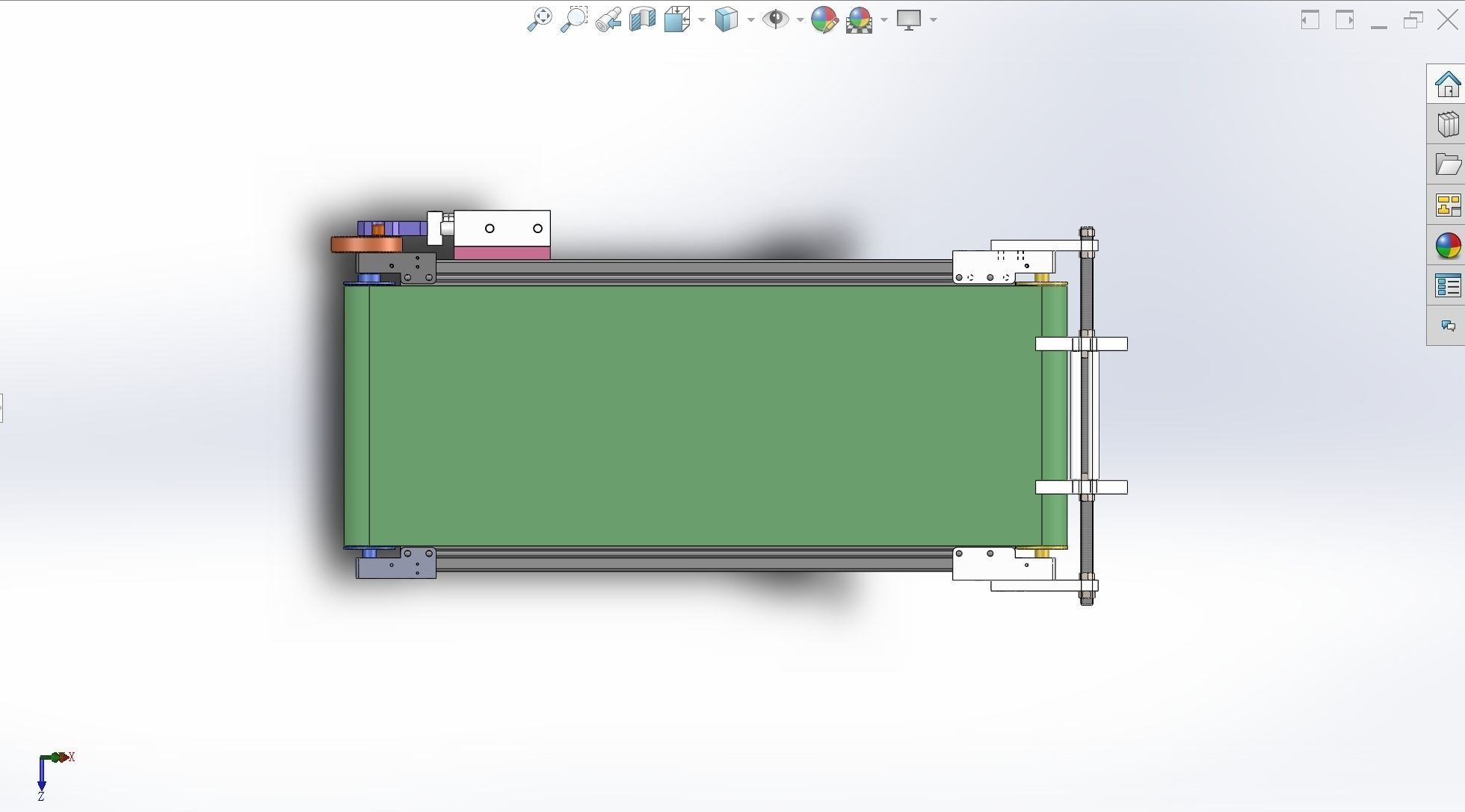Collapse the right panel with the right-arrow window button
1465x812 pixels.
(x=1345, y=20)
